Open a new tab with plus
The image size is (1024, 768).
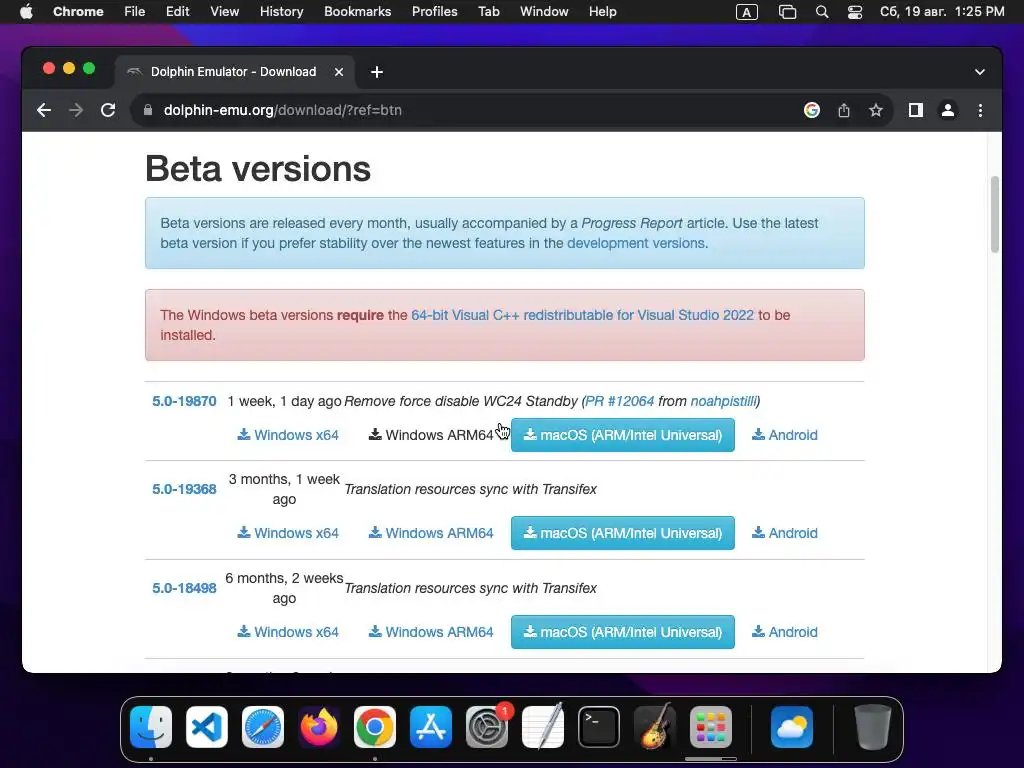(x=377, y=72)
